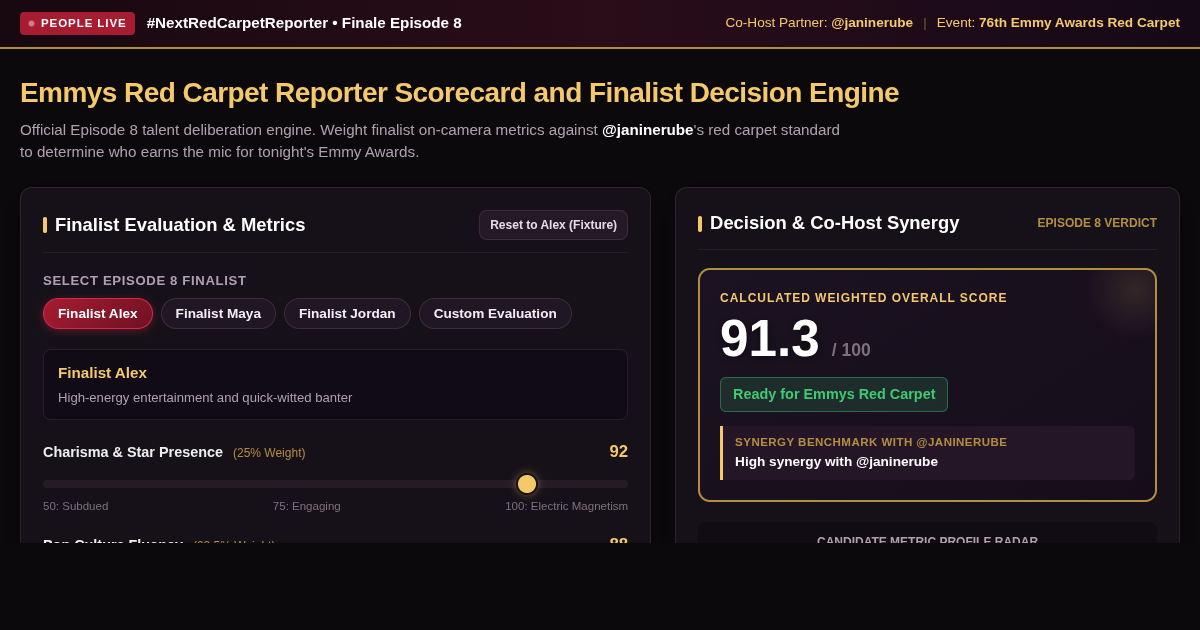Click the '(25% Weight)' label
Viewport: 1200px width, 630px height.
click(x=269, y=453)
